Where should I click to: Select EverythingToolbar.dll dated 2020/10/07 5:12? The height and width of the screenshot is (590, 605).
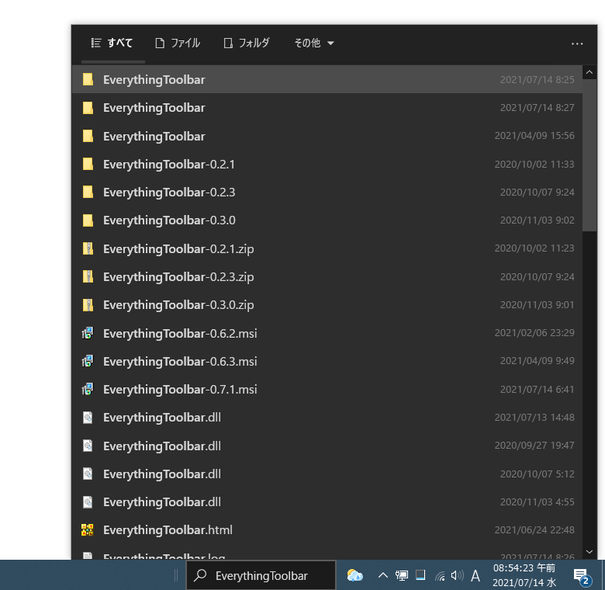pyautogui.click(x=327, y=474)
